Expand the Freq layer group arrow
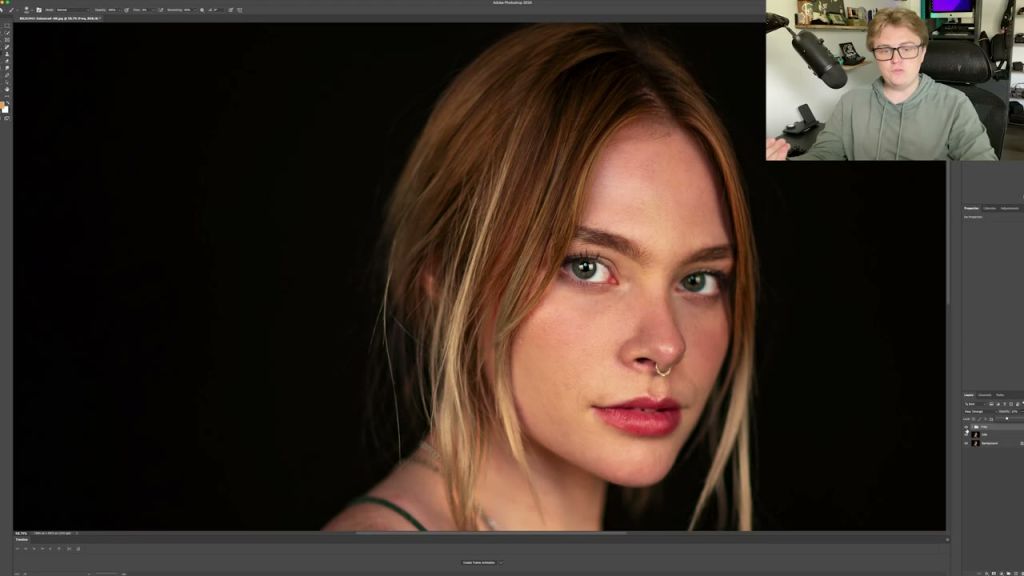 (972, 427)
